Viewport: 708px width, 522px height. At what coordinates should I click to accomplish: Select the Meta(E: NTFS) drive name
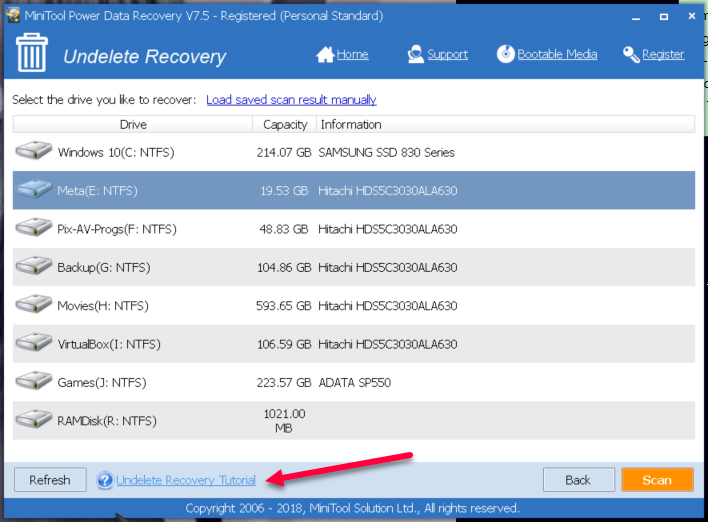tap(97, 191)
